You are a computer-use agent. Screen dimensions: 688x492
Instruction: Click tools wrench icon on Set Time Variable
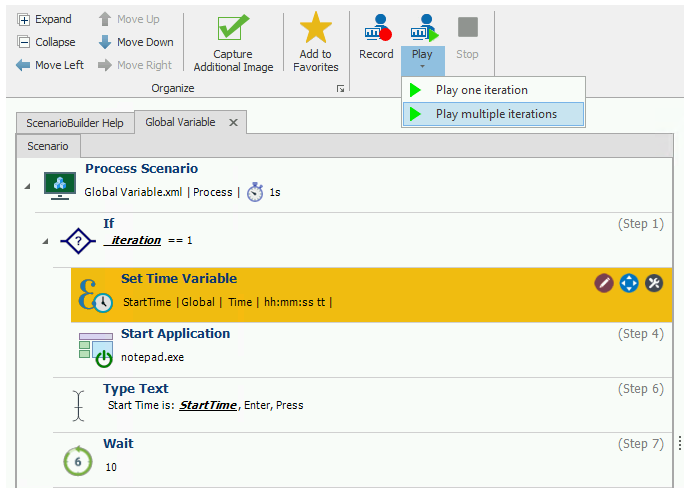[x=654, y=283]
